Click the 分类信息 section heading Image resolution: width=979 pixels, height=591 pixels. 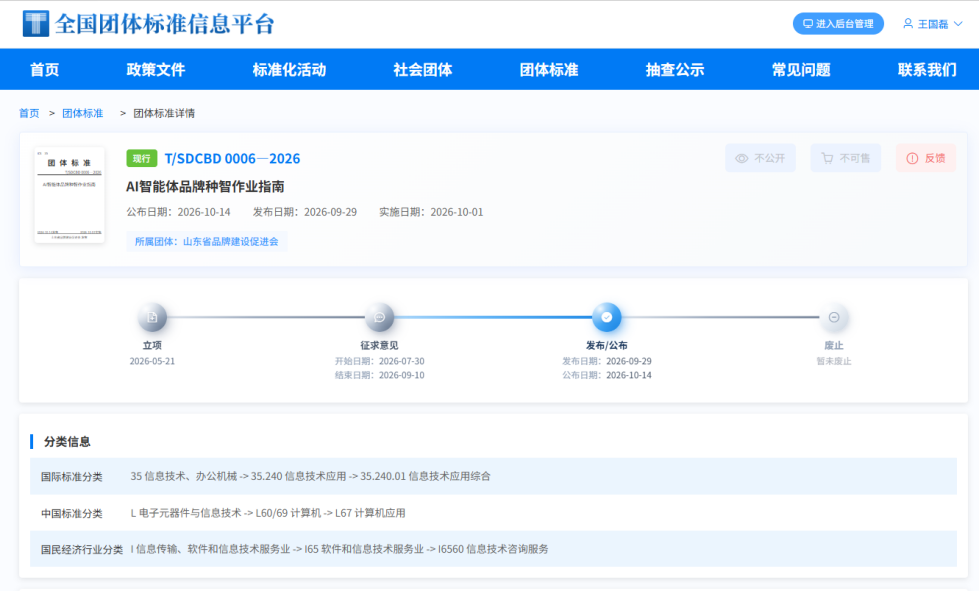[x=67, y=442]
